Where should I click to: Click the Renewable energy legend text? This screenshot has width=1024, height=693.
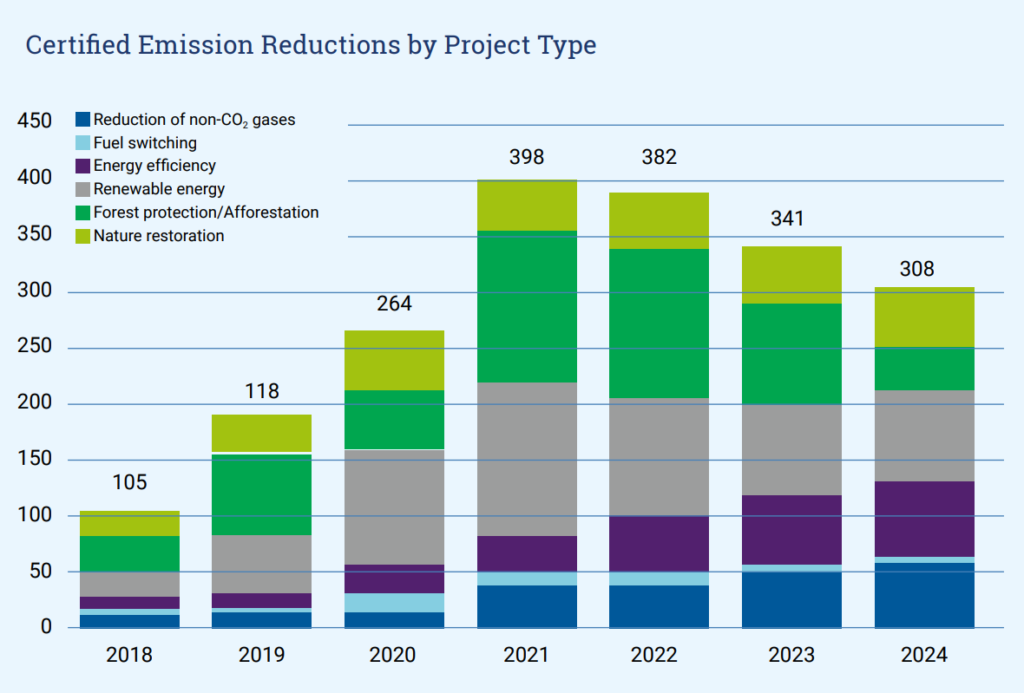[x=159, y=189]
